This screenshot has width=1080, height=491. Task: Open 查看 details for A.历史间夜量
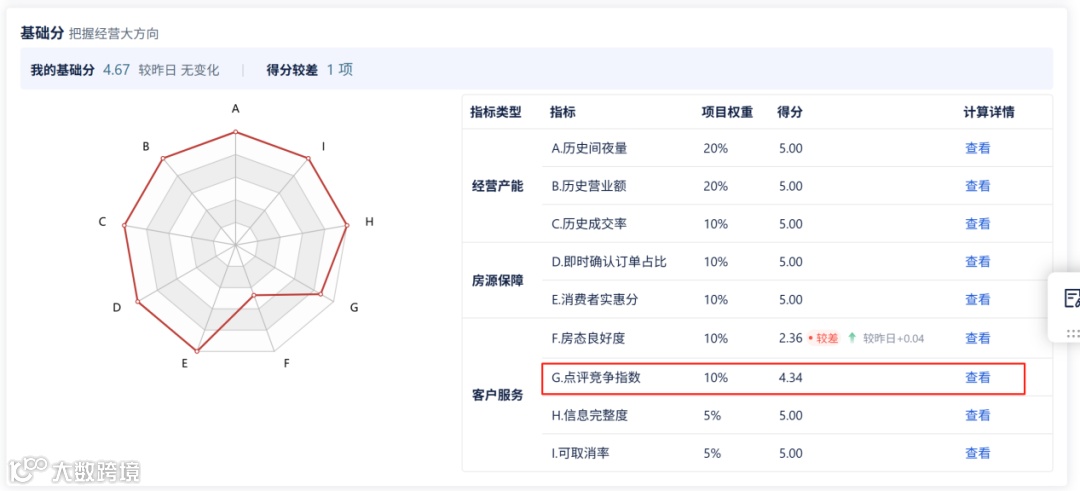coord(977,148)
